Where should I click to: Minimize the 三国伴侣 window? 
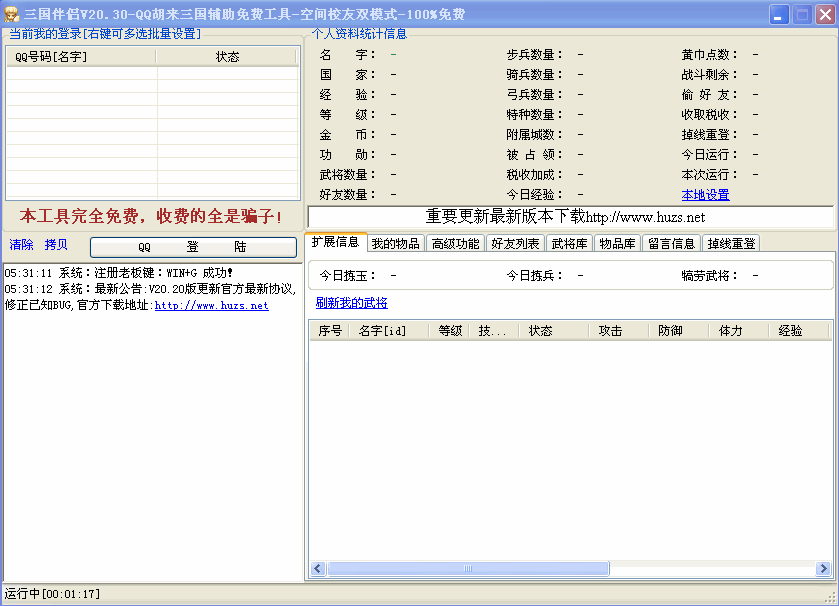779,14
